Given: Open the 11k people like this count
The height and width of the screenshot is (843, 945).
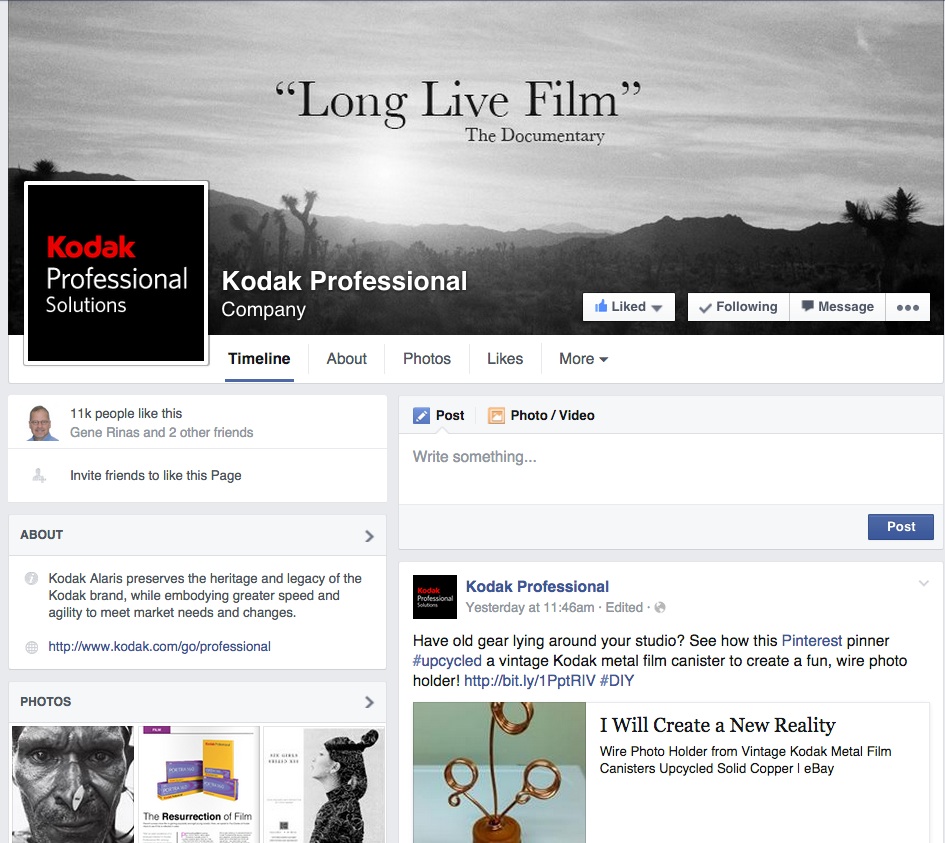Looking at the screenshot, I should tap(126, 413).
